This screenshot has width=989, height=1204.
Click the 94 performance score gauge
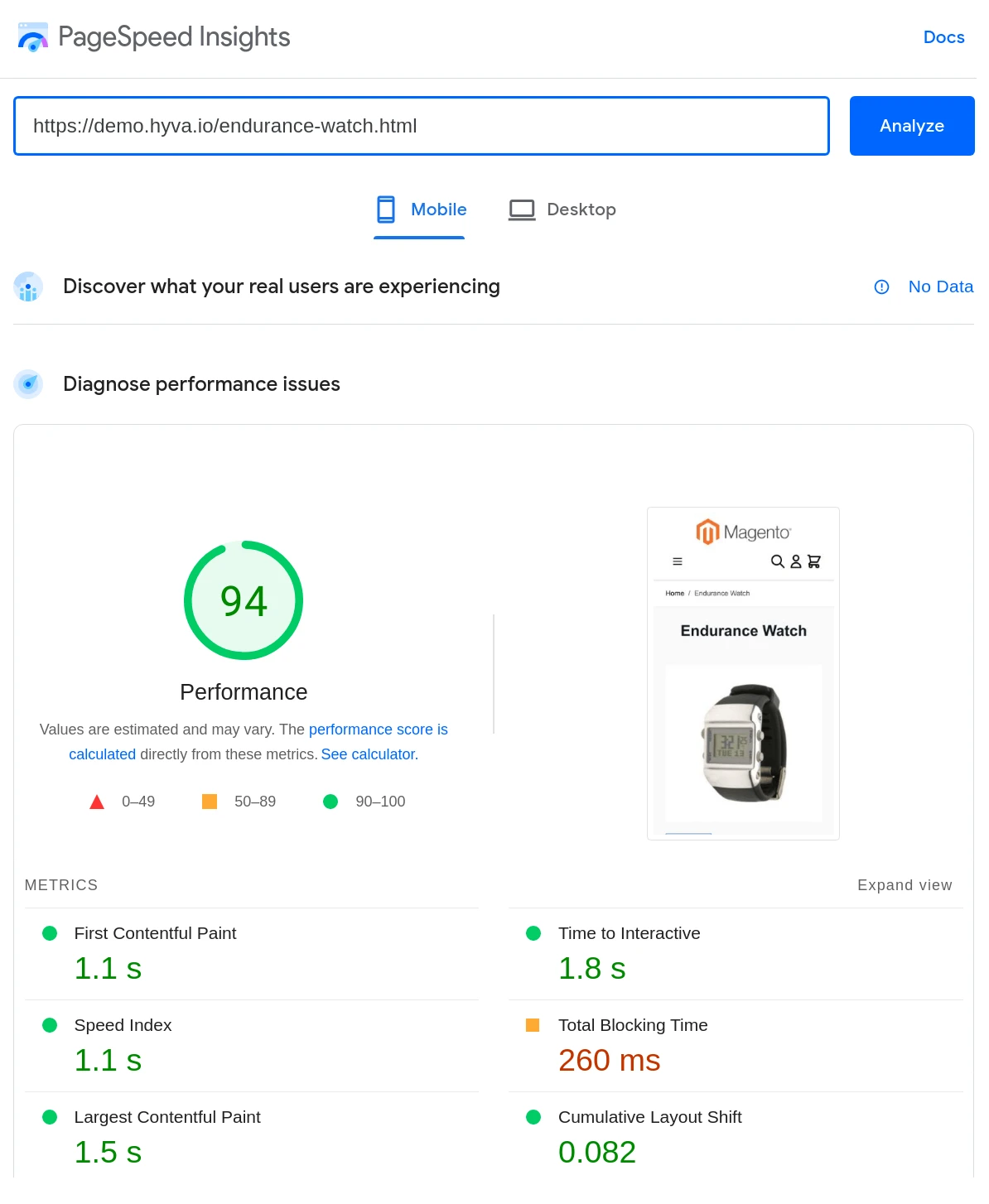coord(244,600)
